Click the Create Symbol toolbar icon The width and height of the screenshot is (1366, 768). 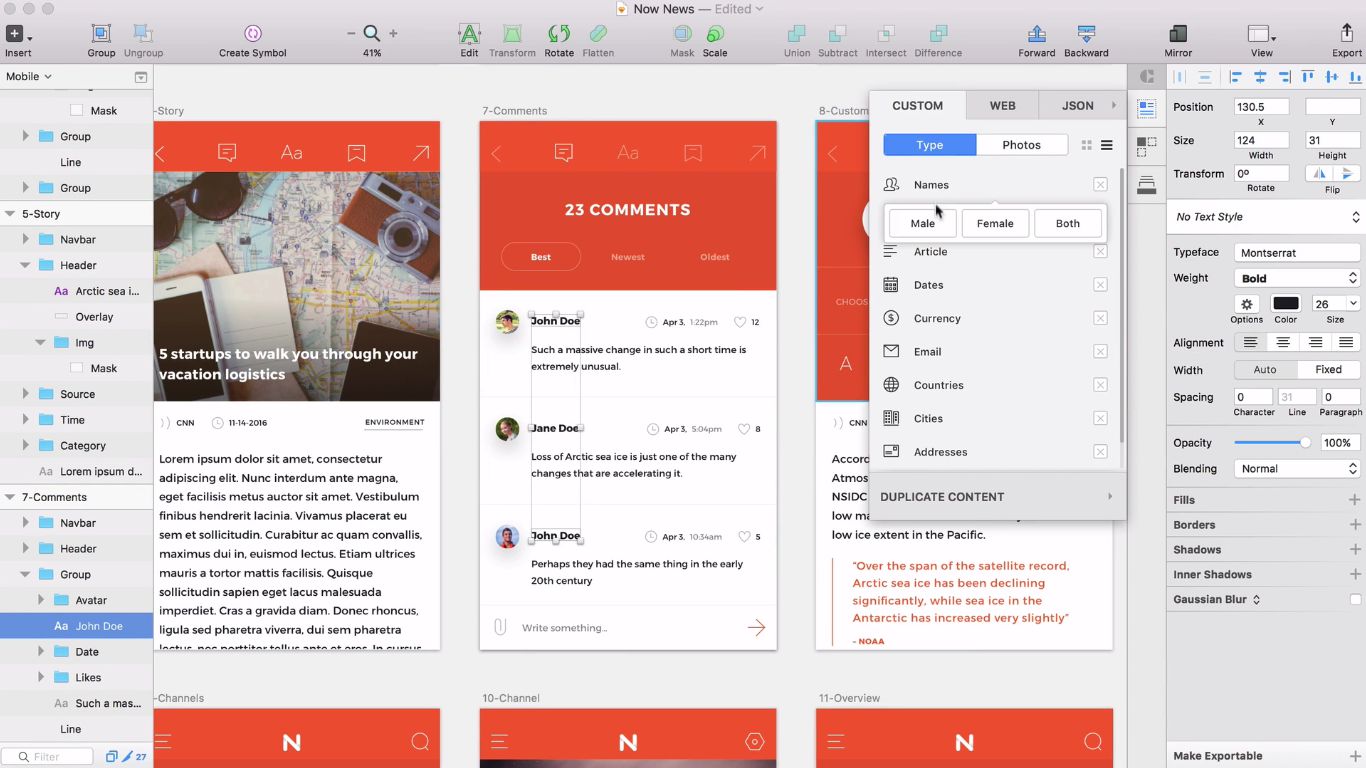click(x=252, y=34)
